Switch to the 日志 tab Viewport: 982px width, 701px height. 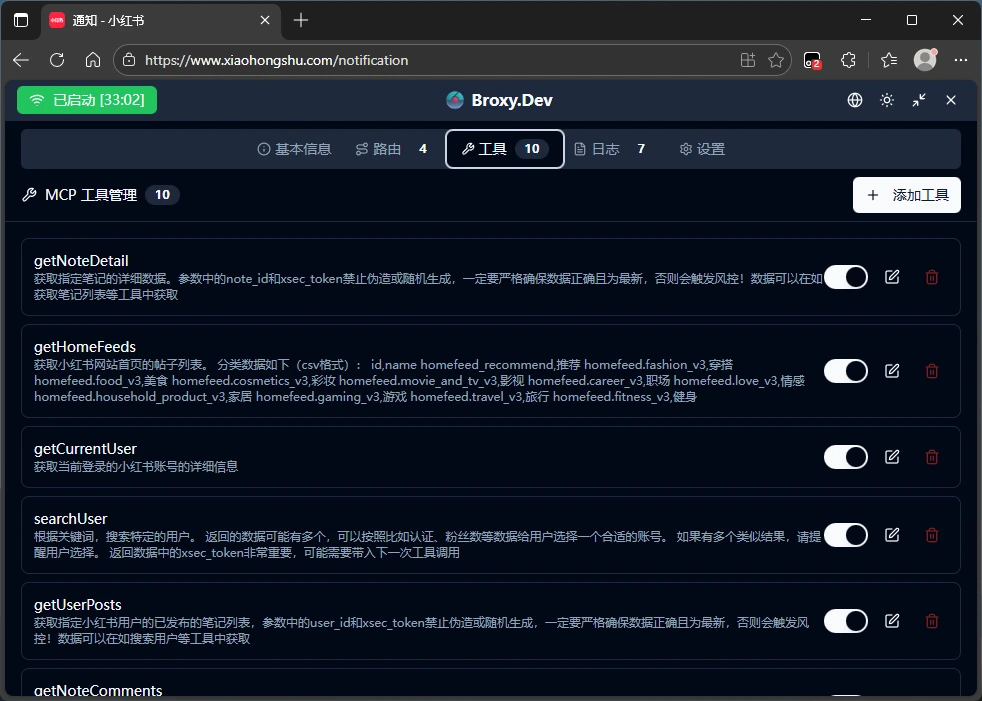click(609, 149)
